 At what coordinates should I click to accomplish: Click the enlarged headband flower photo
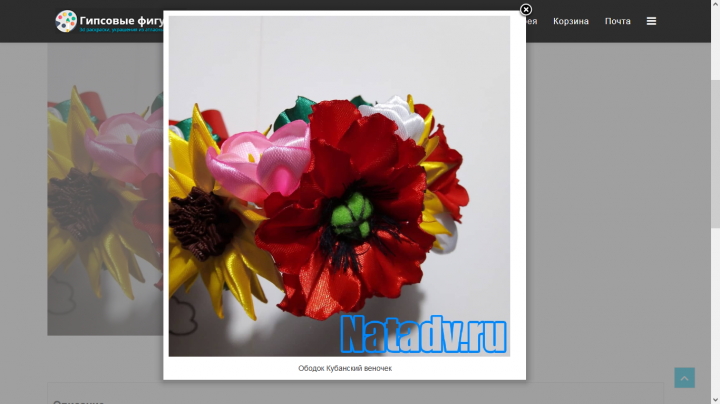click(339, 186)
